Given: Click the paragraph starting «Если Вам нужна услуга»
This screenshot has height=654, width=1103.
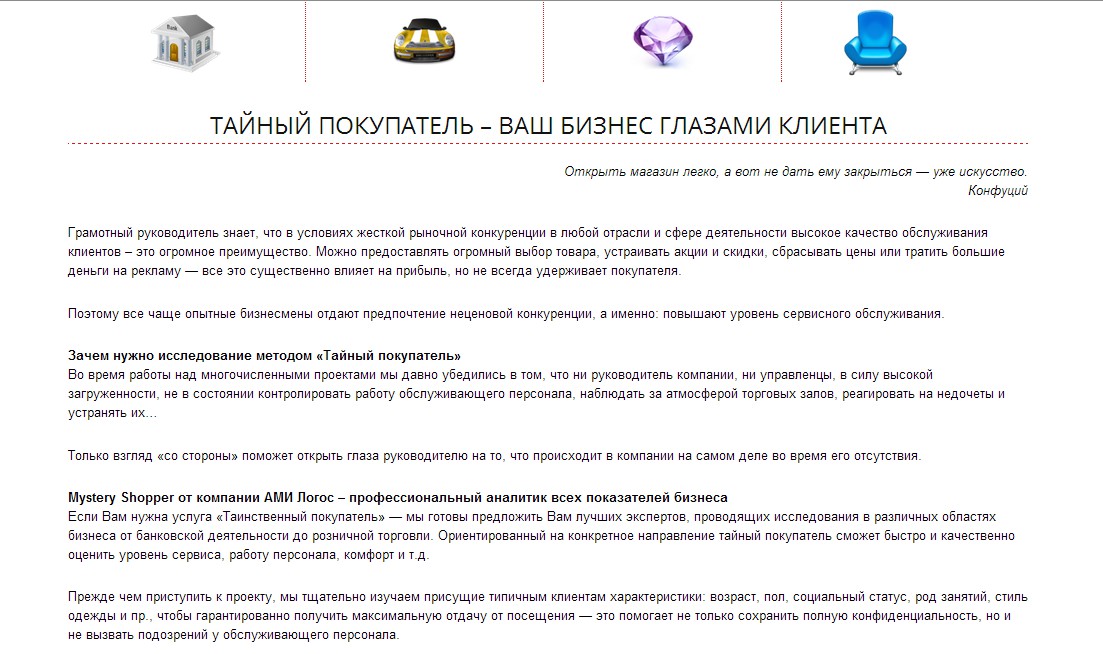Looking at the screenshot, I should pos(541,536).
